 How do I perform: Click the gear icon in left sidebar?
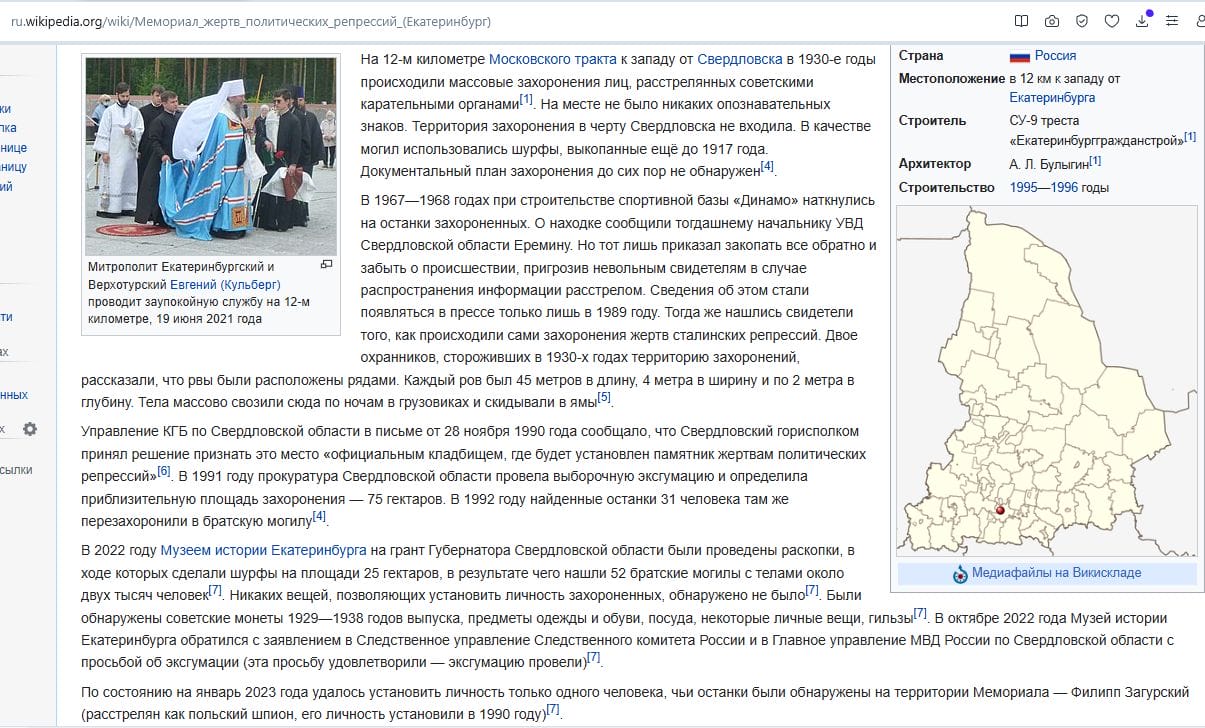[x=30, y=429]
